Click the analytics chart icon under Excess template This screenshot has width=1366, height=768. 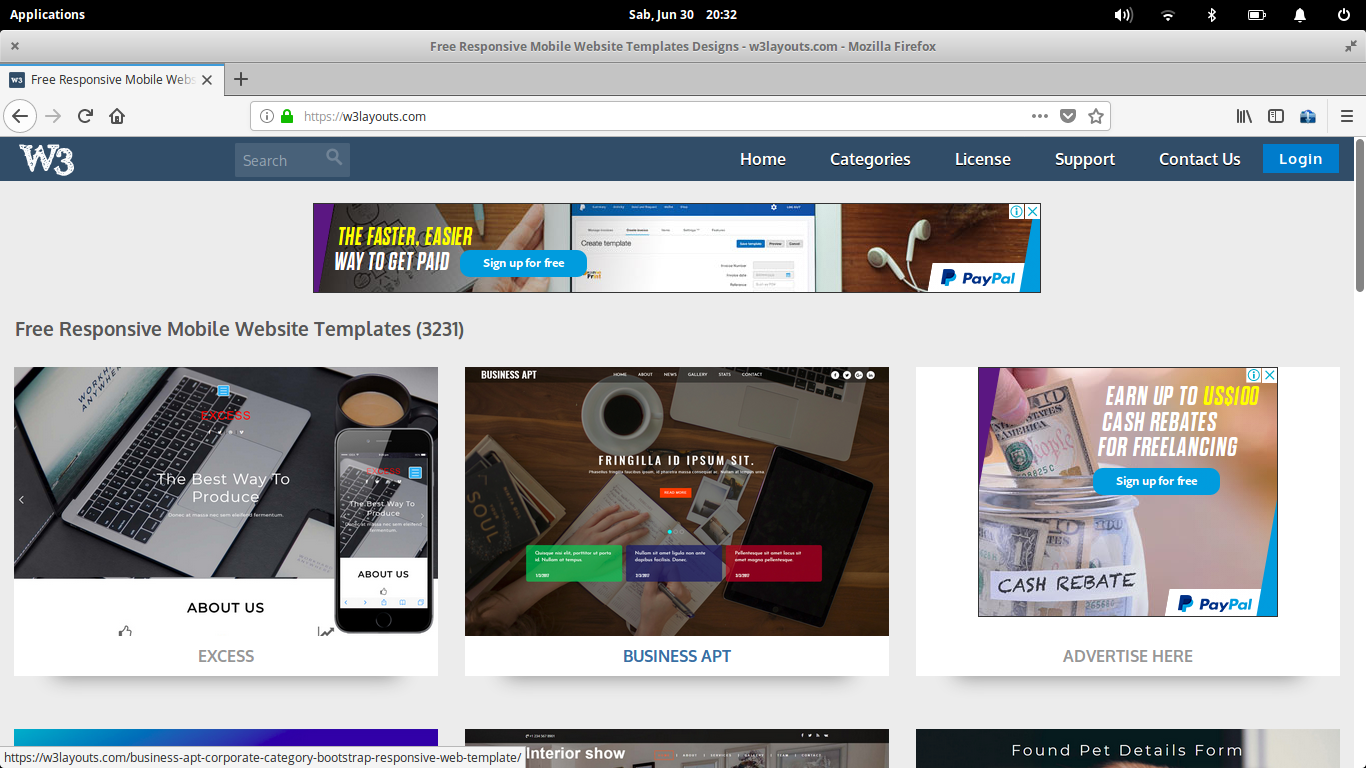coord(326,631)
